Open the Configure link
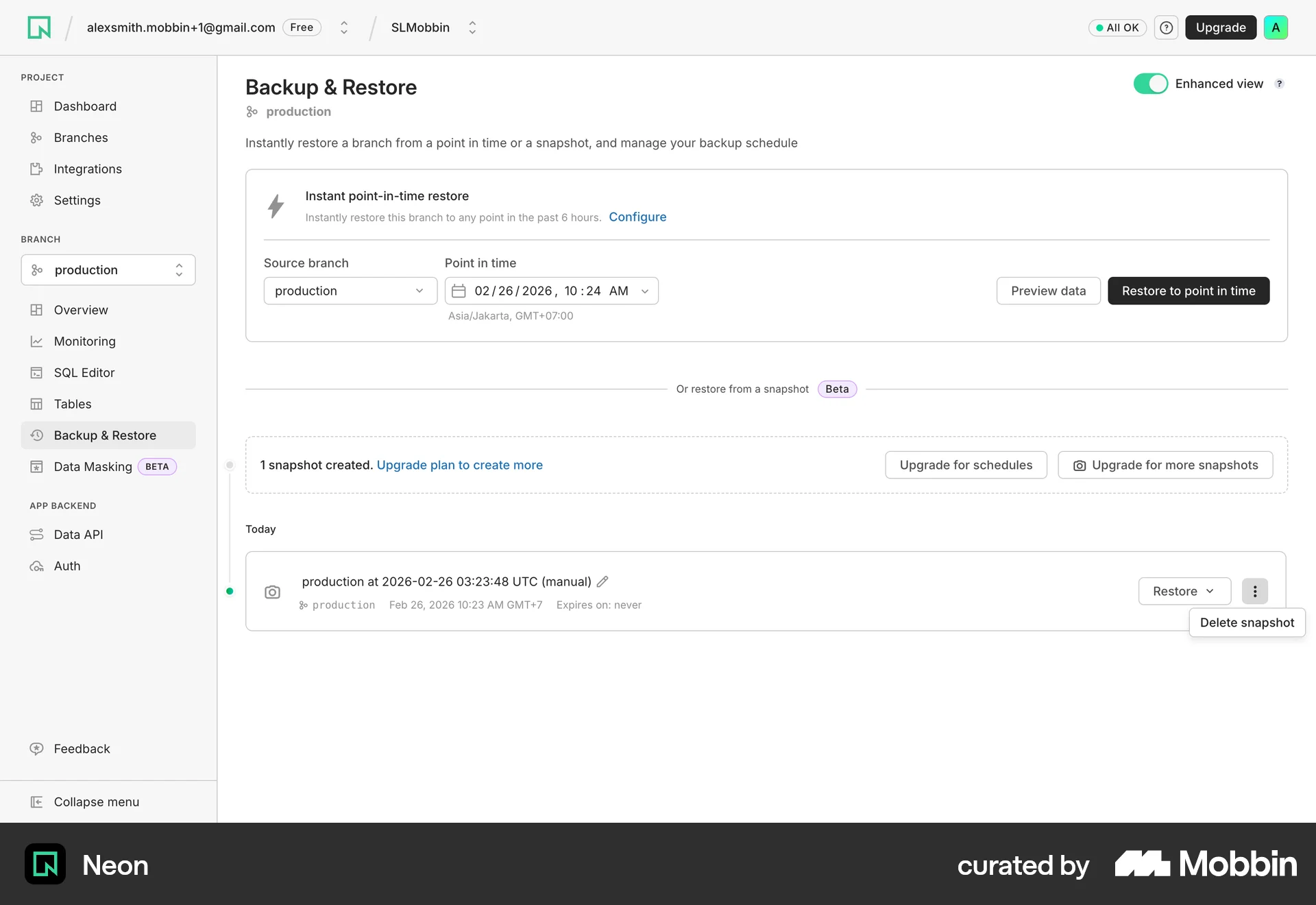Image resolution: width=1316 pixels, height=905 pixels. (x=637, y=217)
